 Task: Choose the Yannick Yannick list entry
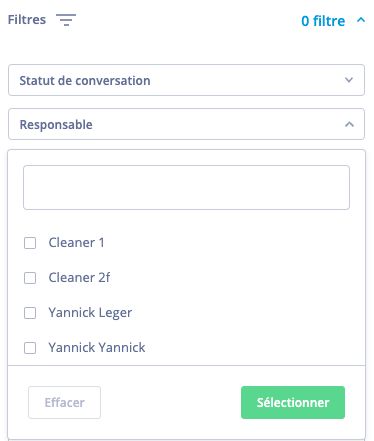97,347
